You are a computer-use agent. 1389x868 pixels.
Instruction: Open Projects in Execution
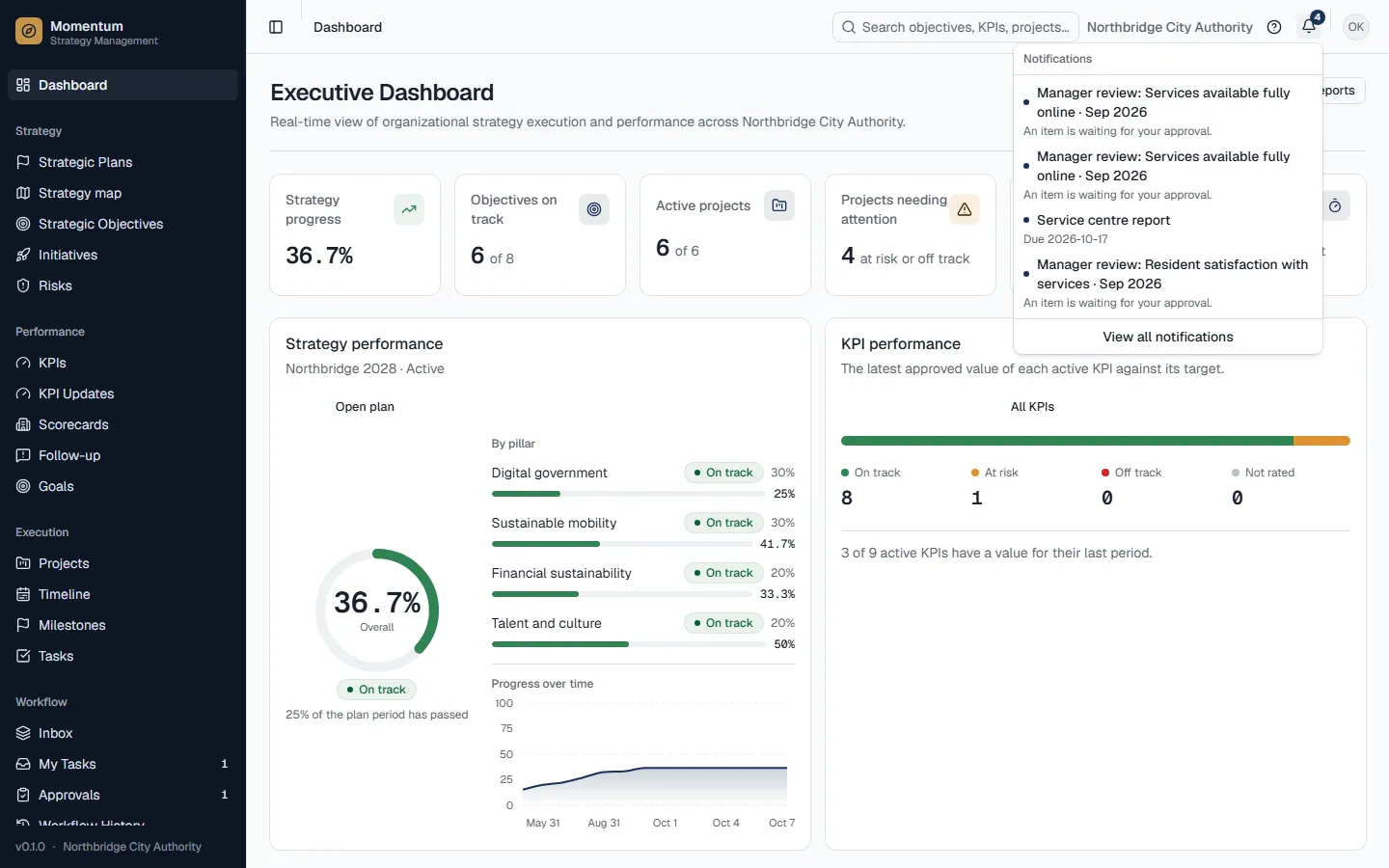pyautogui.click(x=123, y=563)
